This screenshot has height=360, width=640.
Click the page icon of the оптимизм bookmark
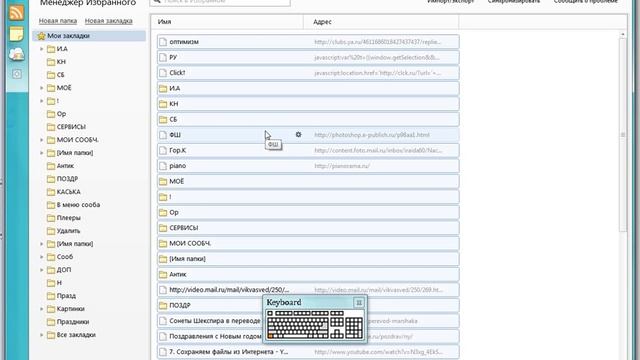(163, 42)
